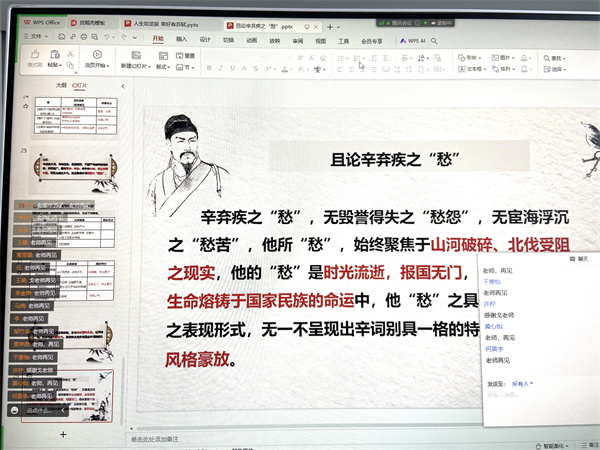This screenshot has height=450, width=600.
Task: Open the 文本框 text box dropdown
Action: tap(472, 69)
